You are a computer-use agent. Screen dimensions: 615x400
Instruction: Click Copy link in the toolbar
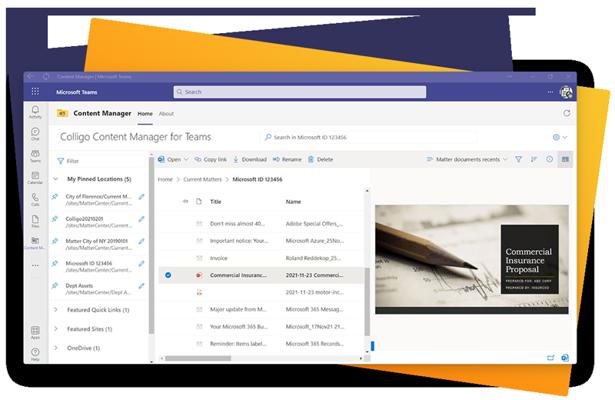coord(210,159)
